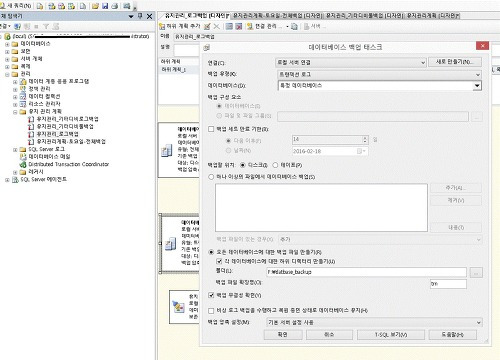Select the 정책 관리 tree item
This screenshot has width=500, height=360.
click(39, 89)
